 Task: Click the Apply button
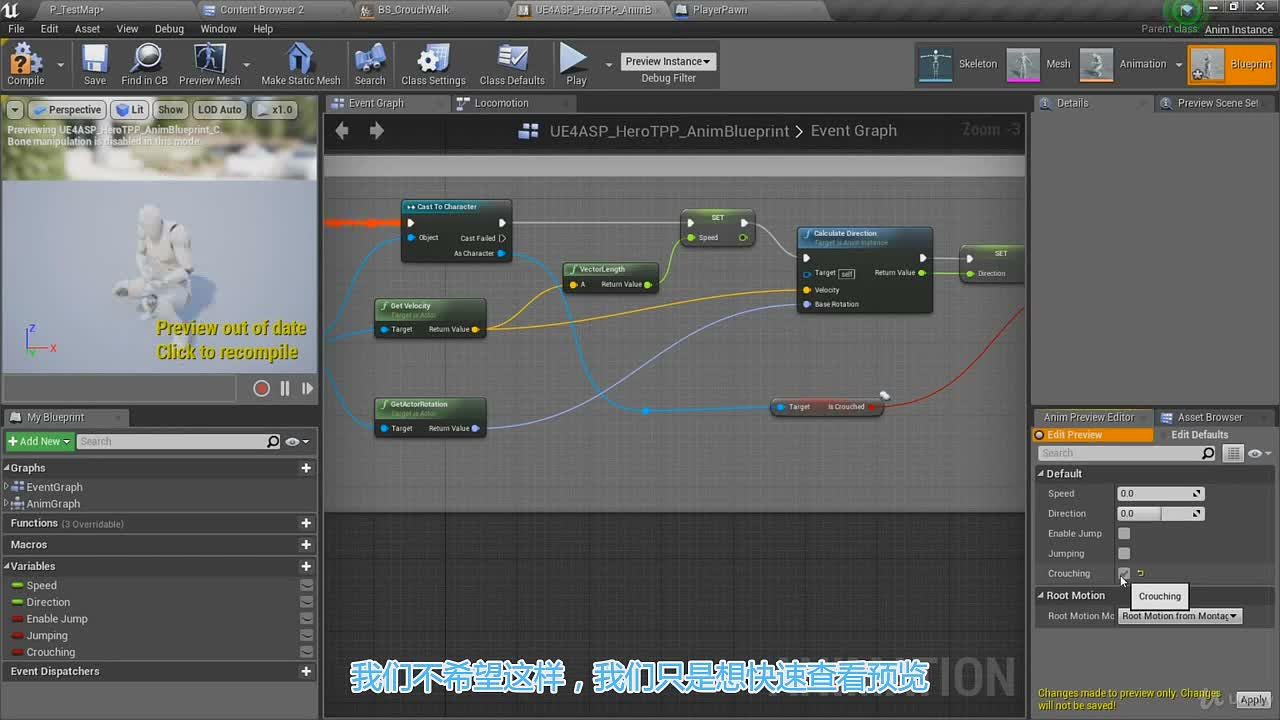tap(1253, 700)
